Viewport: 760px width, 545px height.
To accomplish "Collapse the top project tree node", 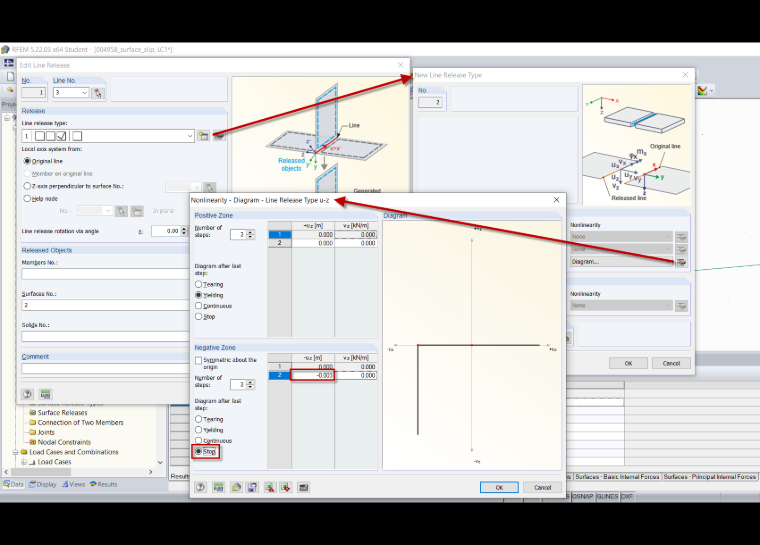I will click(7, 118).
